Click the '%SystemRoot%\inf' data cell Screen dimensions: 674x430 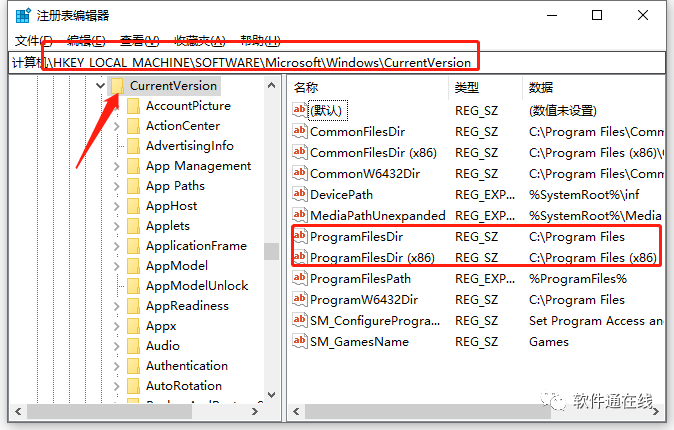point(584,195)
